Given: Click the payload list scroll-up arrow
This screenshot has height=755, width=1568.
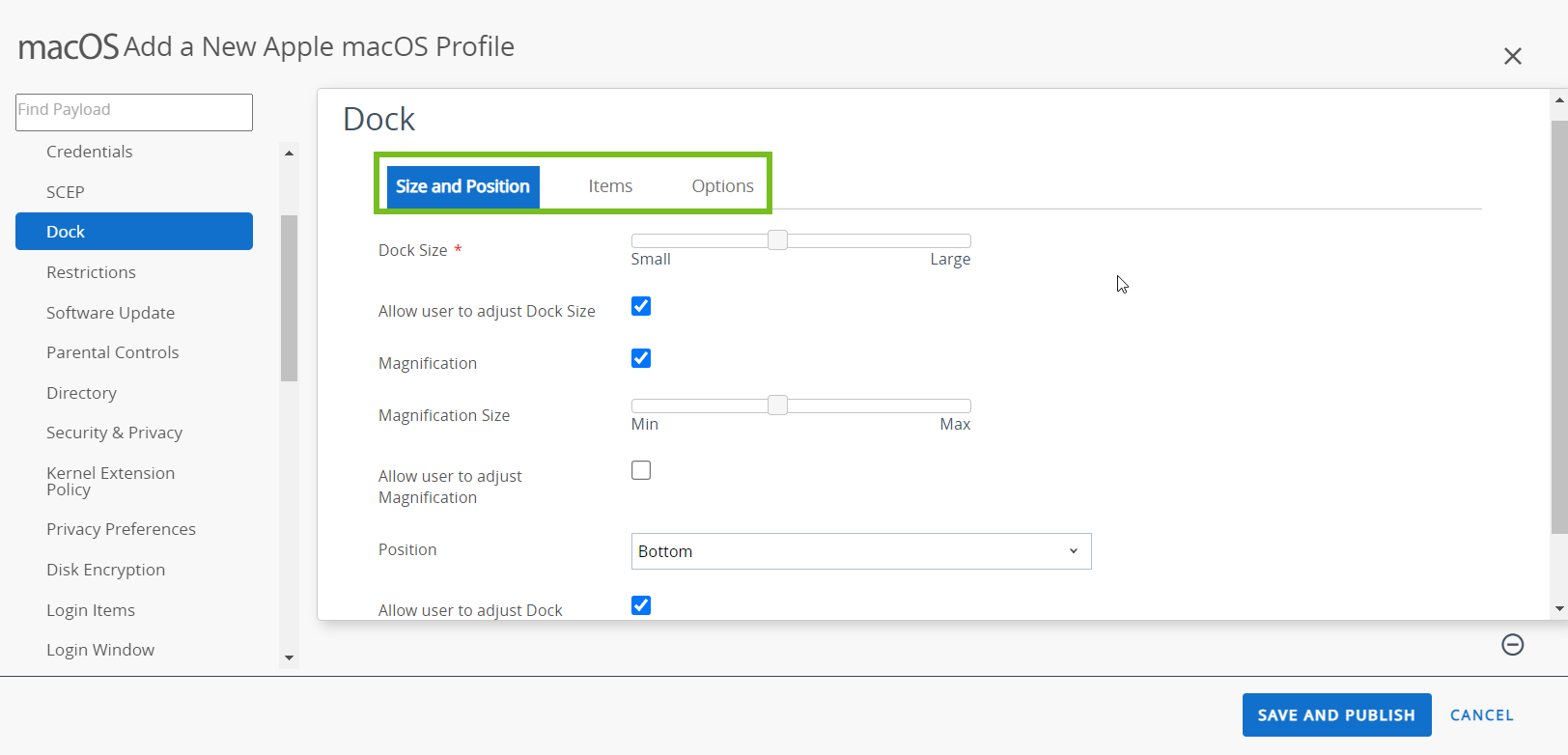Looking at the screenshot, I should 289,154.
